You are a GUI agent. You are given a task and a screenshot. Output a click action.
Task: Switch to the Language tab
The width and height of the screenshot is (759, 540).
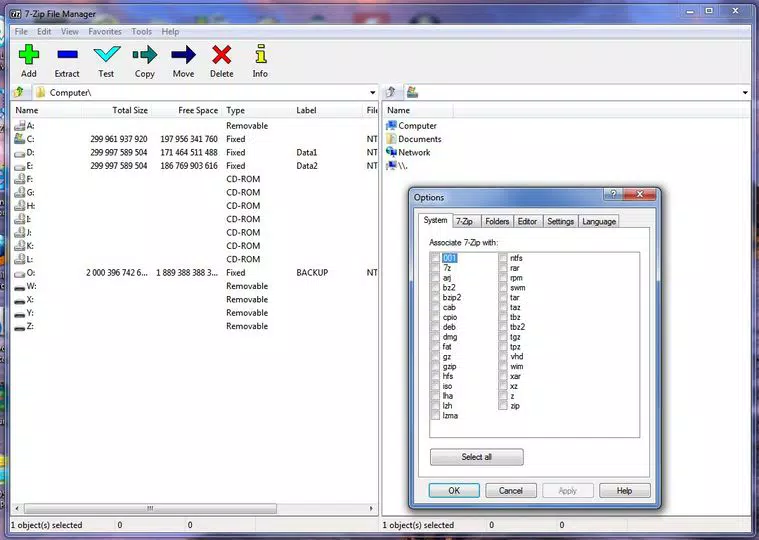point(599,221)
